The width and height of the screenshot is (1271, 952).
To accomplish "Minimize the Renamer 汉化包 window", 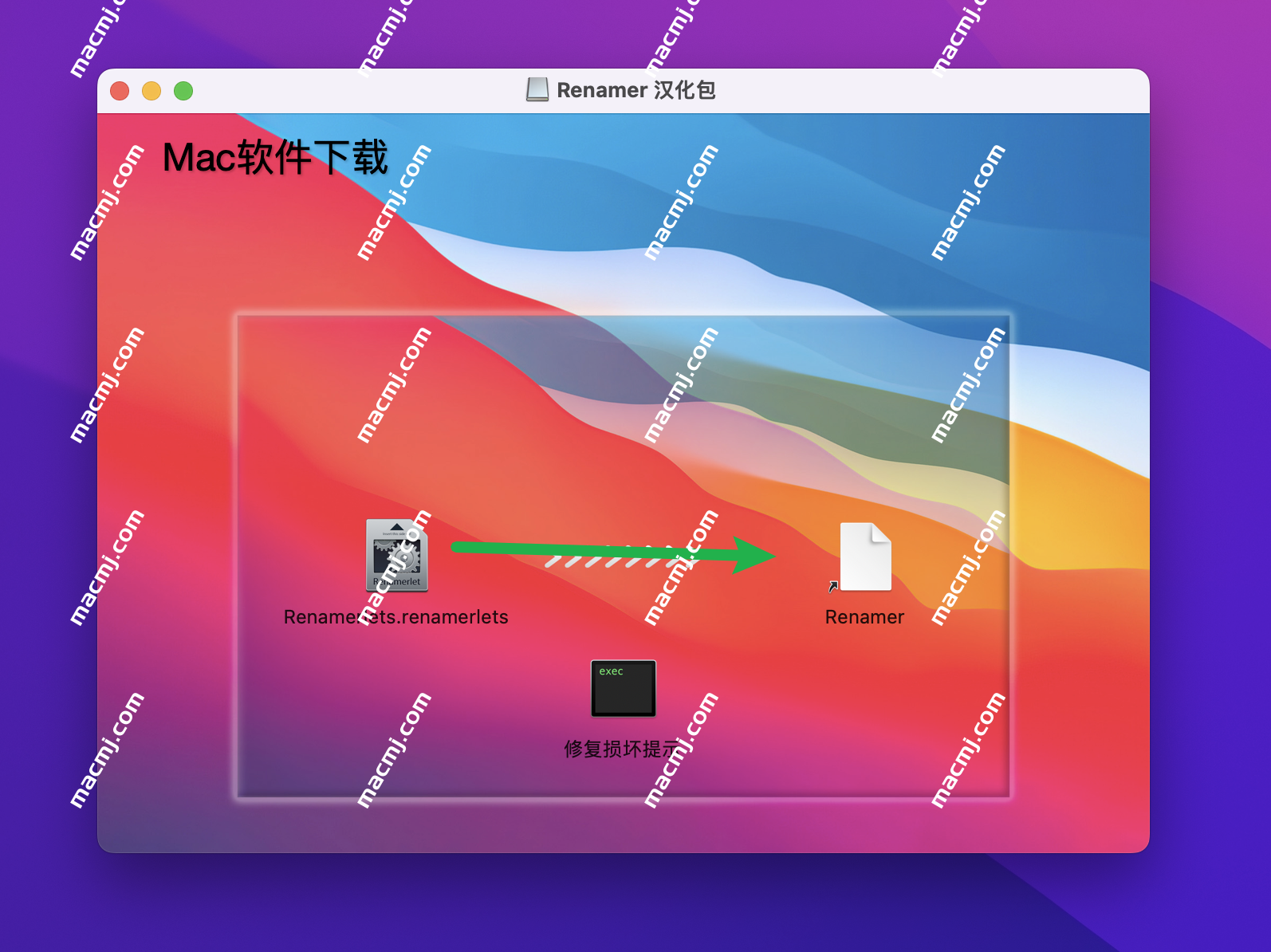I will click(151, 91).
